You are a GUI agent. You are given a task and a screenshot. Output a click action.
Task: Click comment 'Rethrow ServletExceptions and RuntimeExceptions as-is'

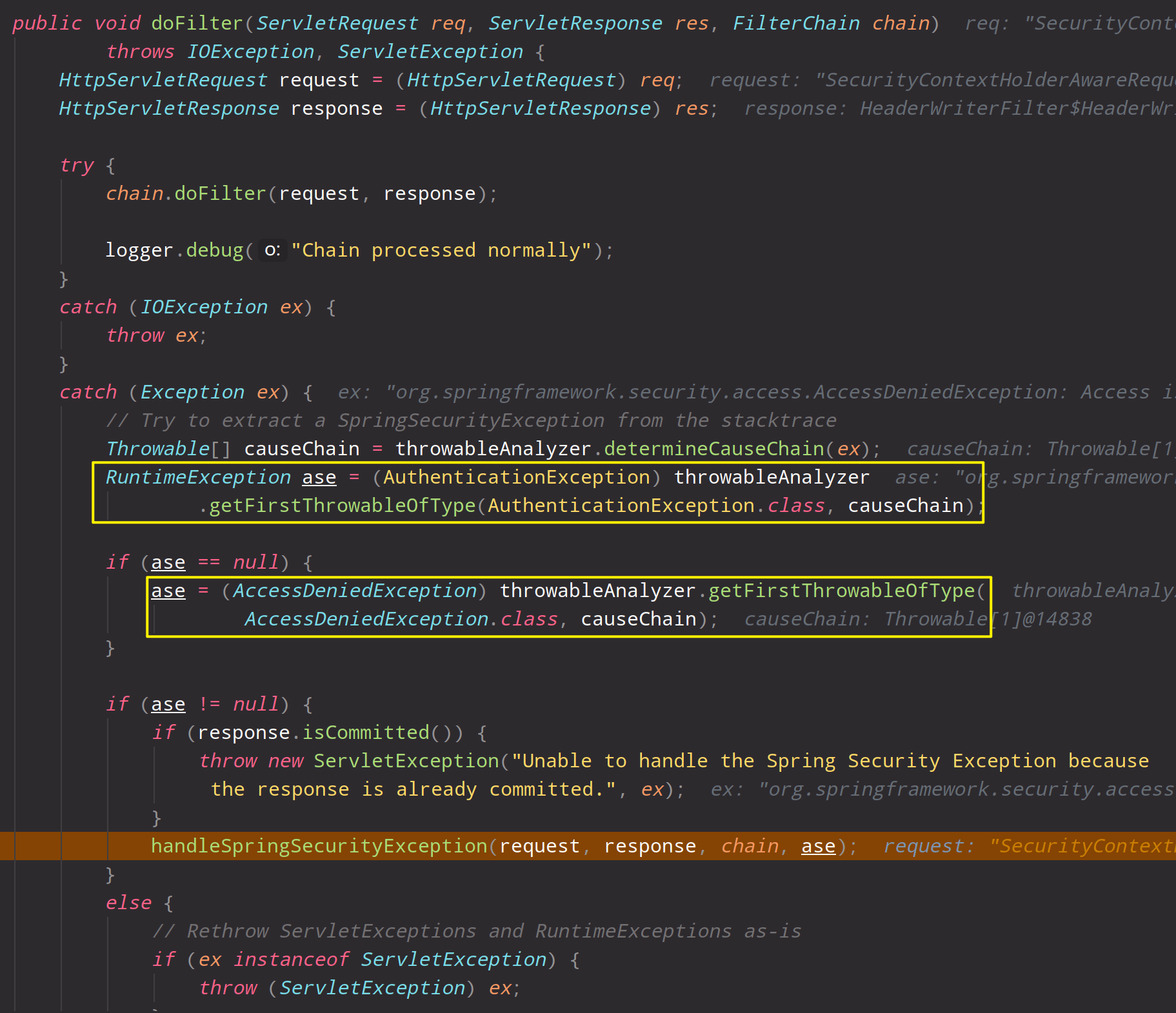click(477, 931)
